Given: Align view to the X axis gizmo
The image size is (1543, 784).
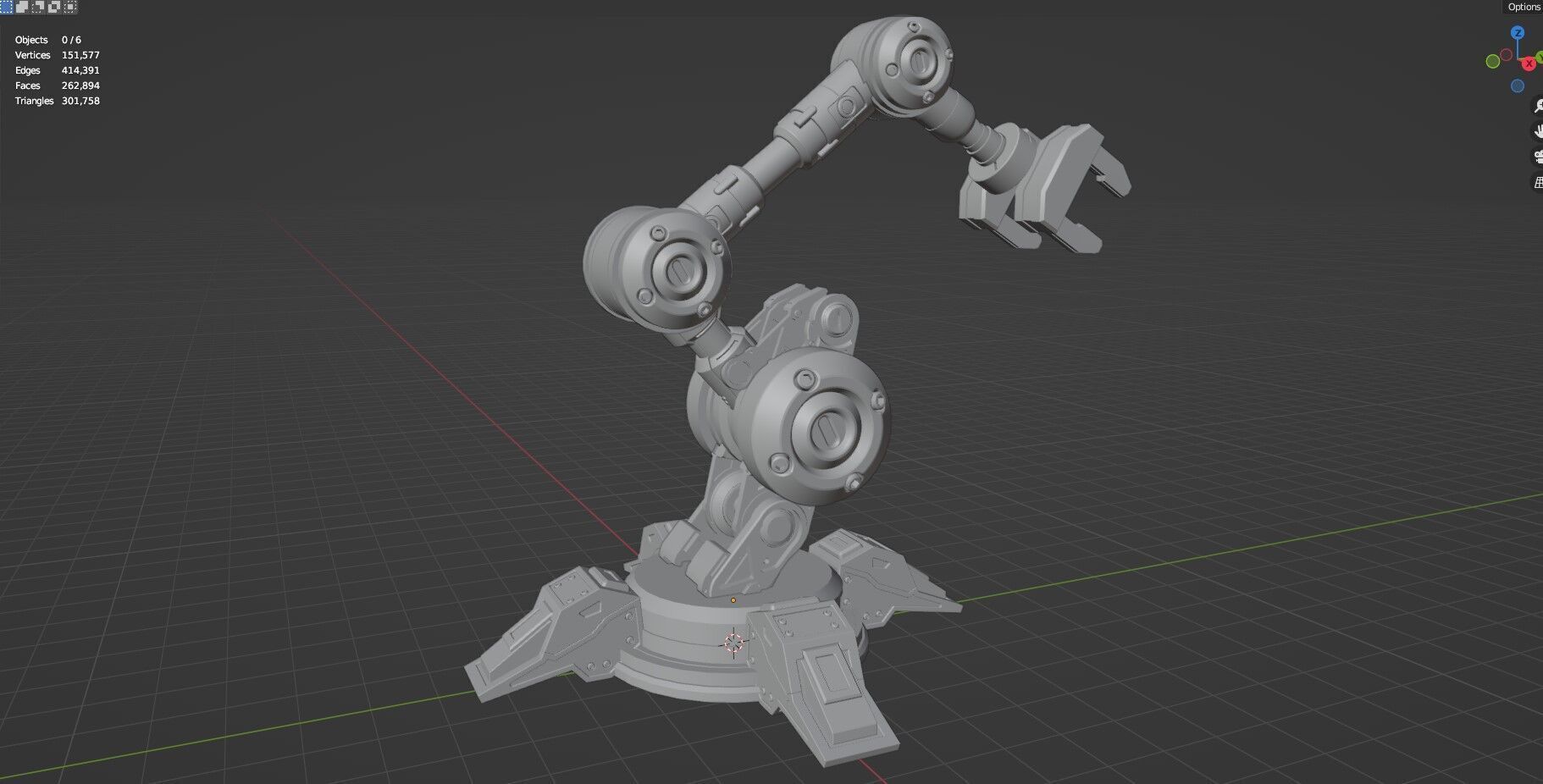Looking at the screenshot, I should (1529, 63).
